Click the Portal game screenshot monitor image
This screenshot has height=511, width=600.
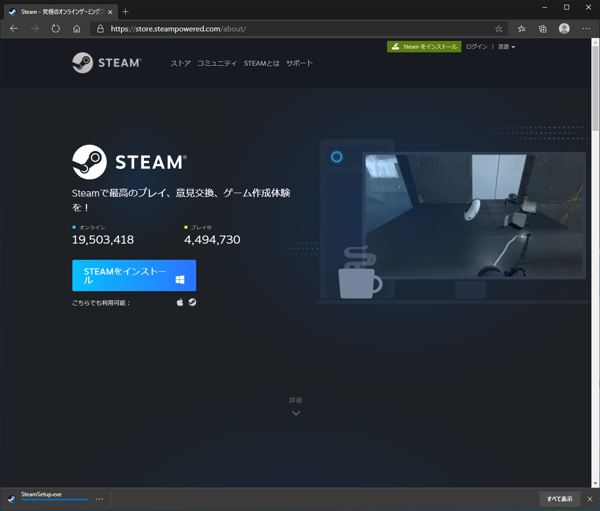[x=474, y=215]
